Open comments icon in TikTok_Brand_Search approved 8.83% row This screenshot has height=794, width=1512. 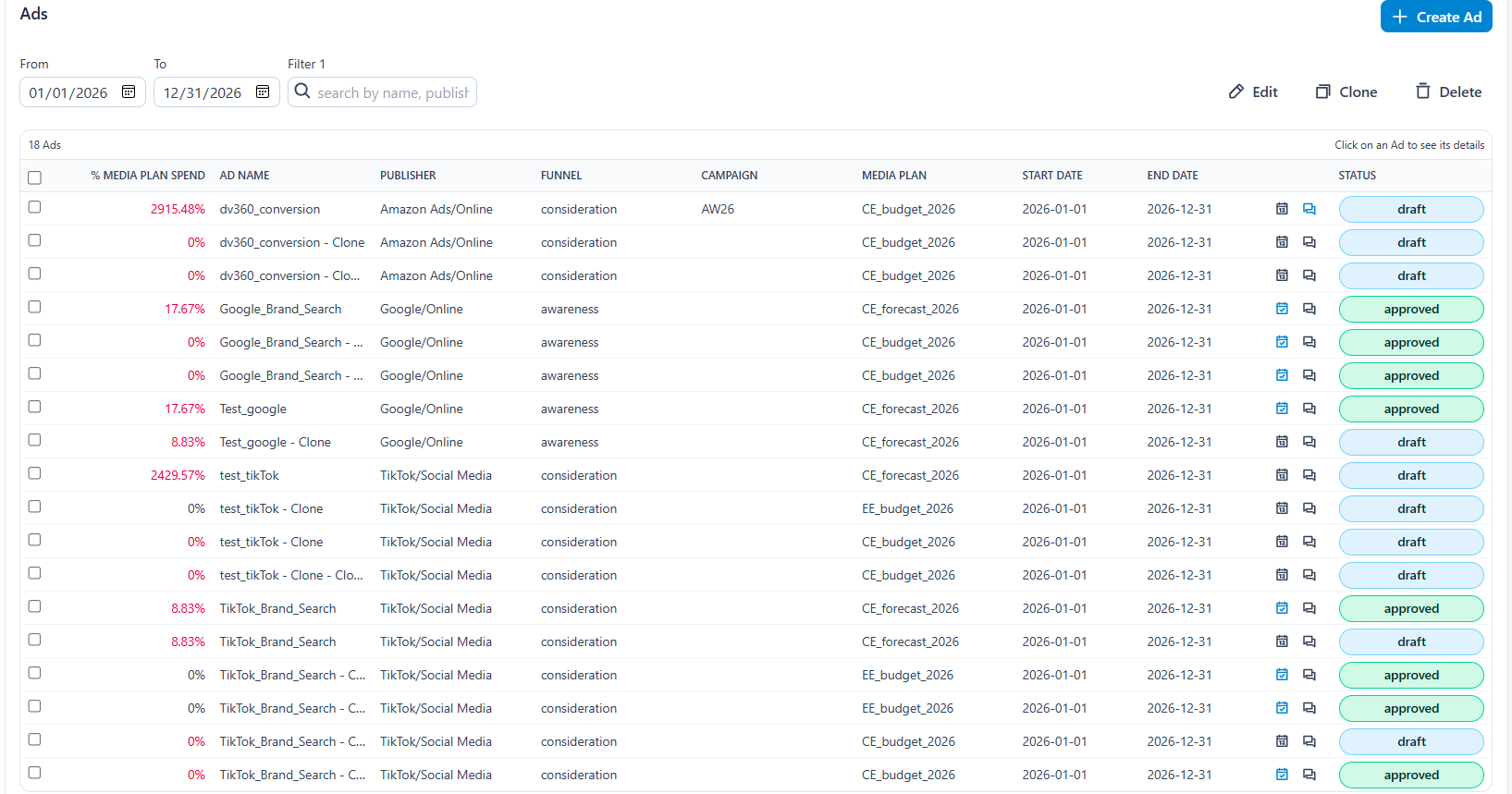click(1309, 608)
